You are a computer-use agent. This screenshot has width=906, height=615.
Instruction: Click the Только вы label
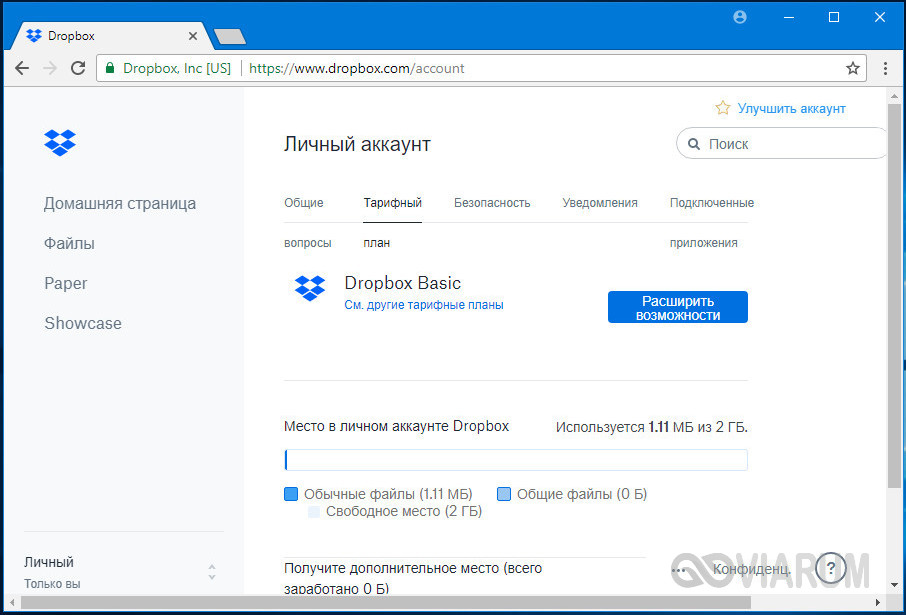52,584
